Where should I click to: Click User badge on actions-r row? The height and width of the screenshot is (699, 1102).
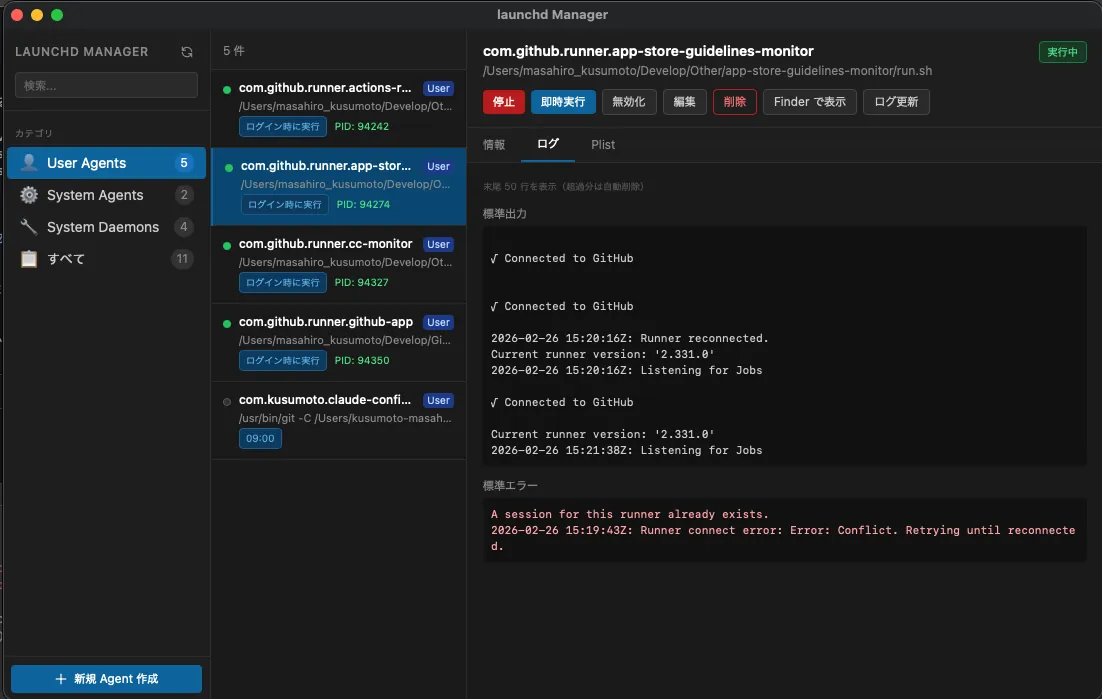[438, 89]
